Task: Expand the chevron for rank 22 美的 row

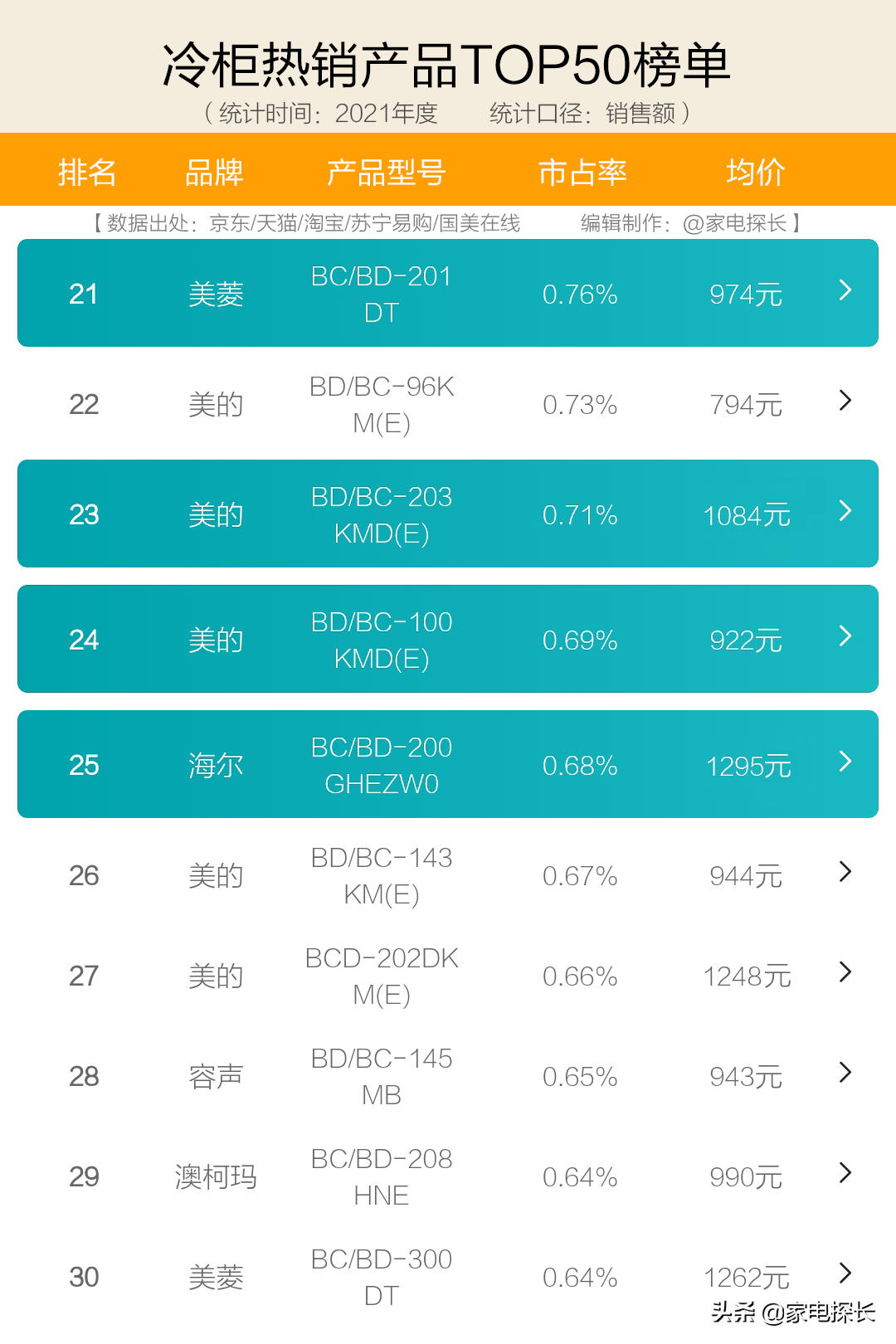Action: [x=845, y=401]
